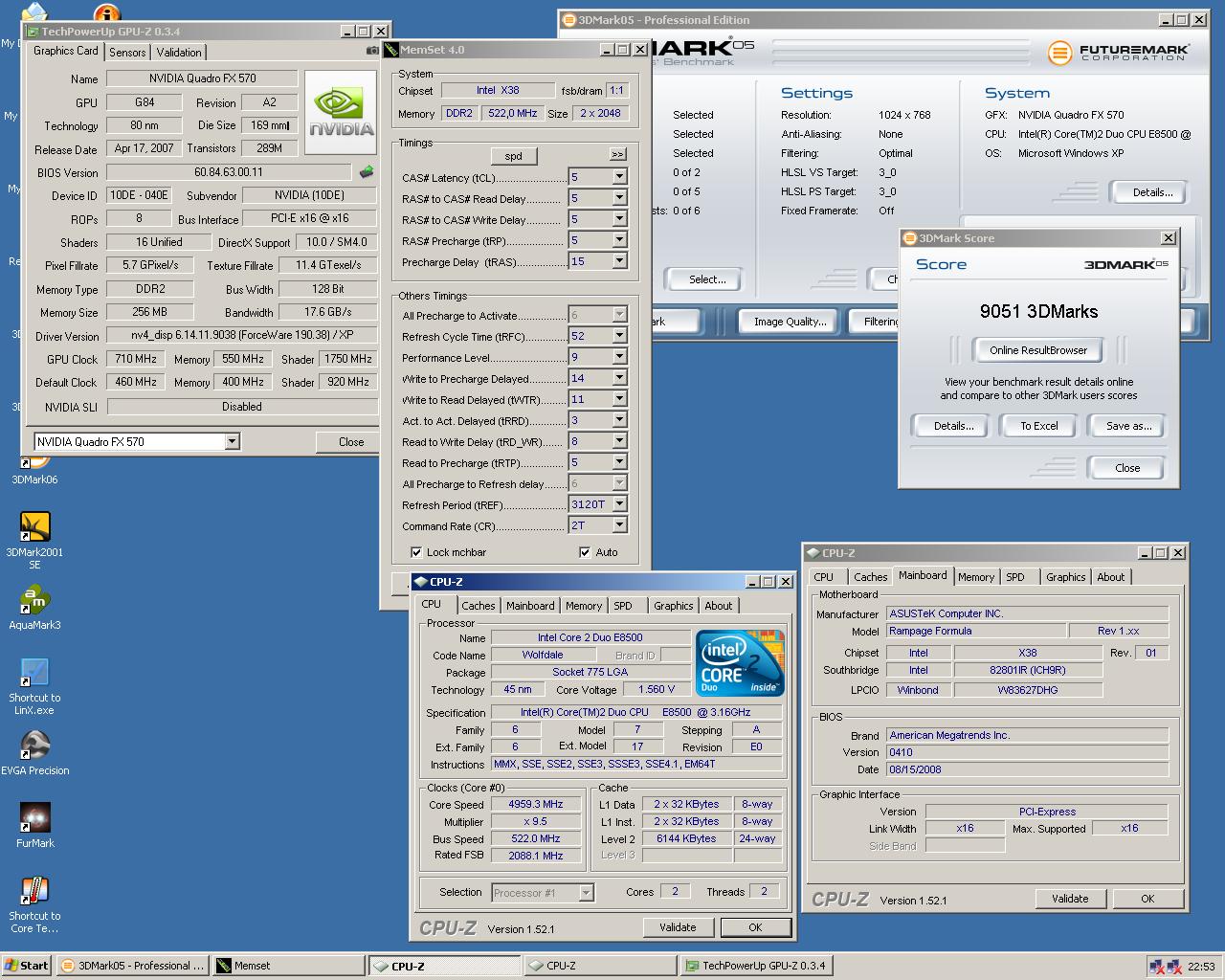1225x980 pixels.
Task: Open the SPD tab in Mainboard CPU-Z window
Action: (1015, 577)
